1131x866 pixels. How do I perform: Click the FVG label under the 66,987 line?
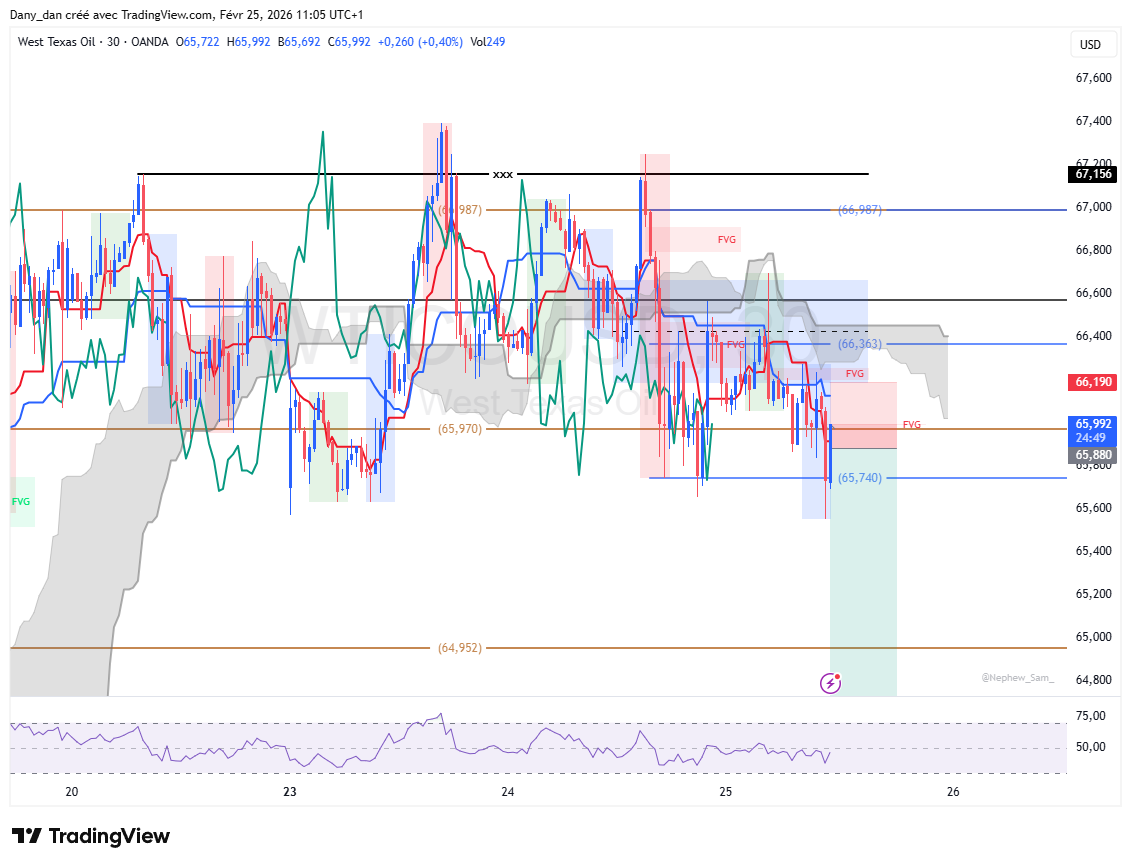pos(726,239)
